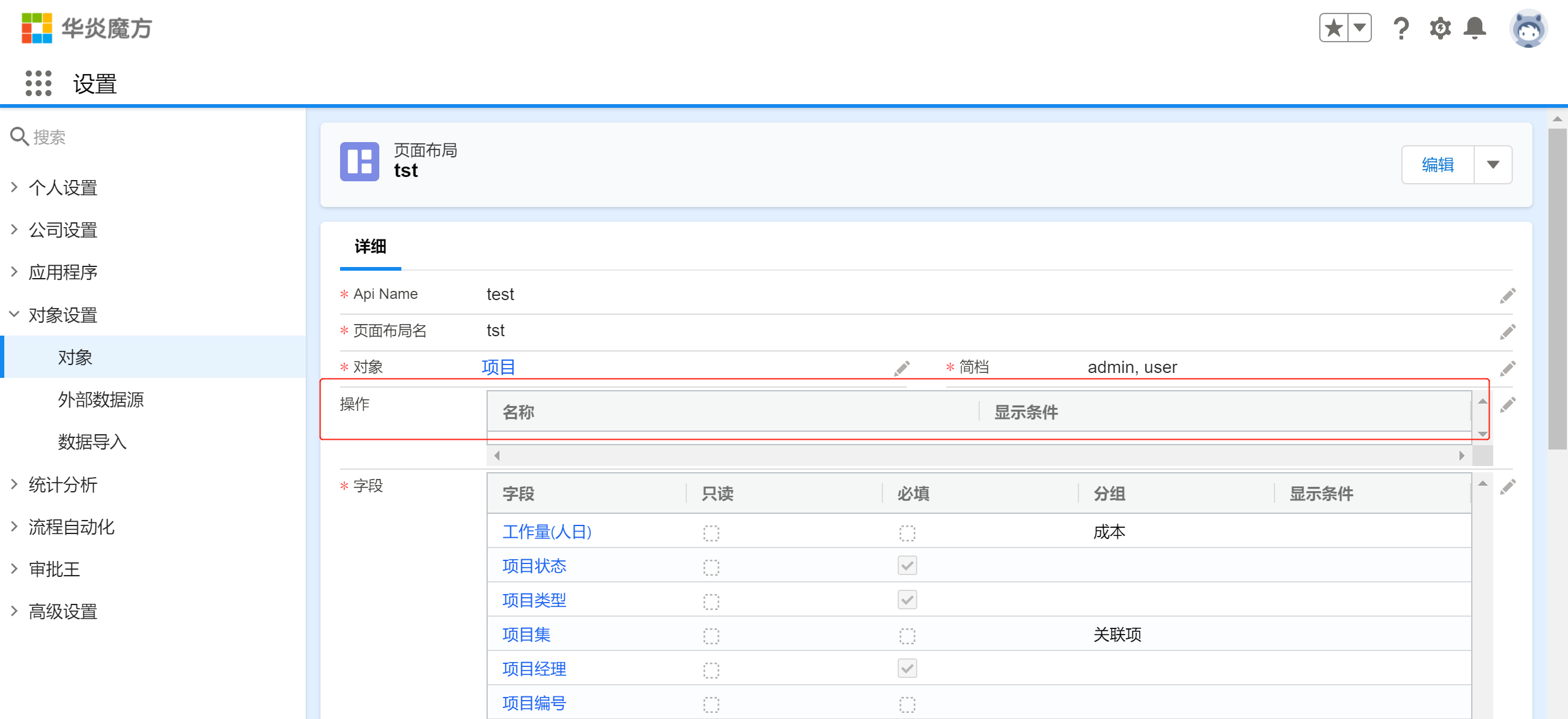The height and width of the screenshot is (719, 1568).
Task: Click 成本 group cell
Action: [1110, 532]
